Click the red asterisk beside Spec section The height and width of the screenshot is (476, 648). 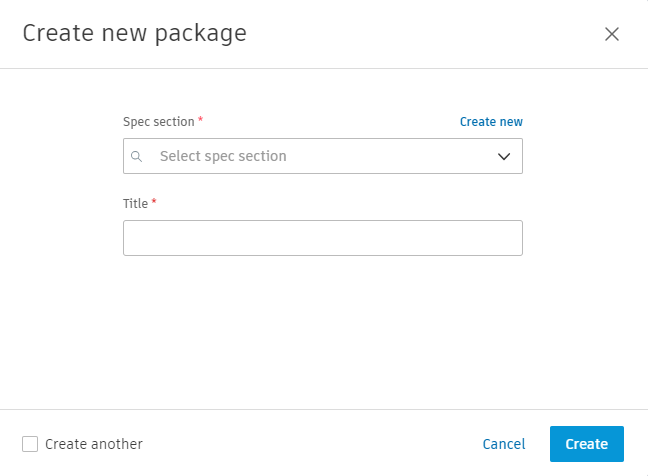pos(200,121)
